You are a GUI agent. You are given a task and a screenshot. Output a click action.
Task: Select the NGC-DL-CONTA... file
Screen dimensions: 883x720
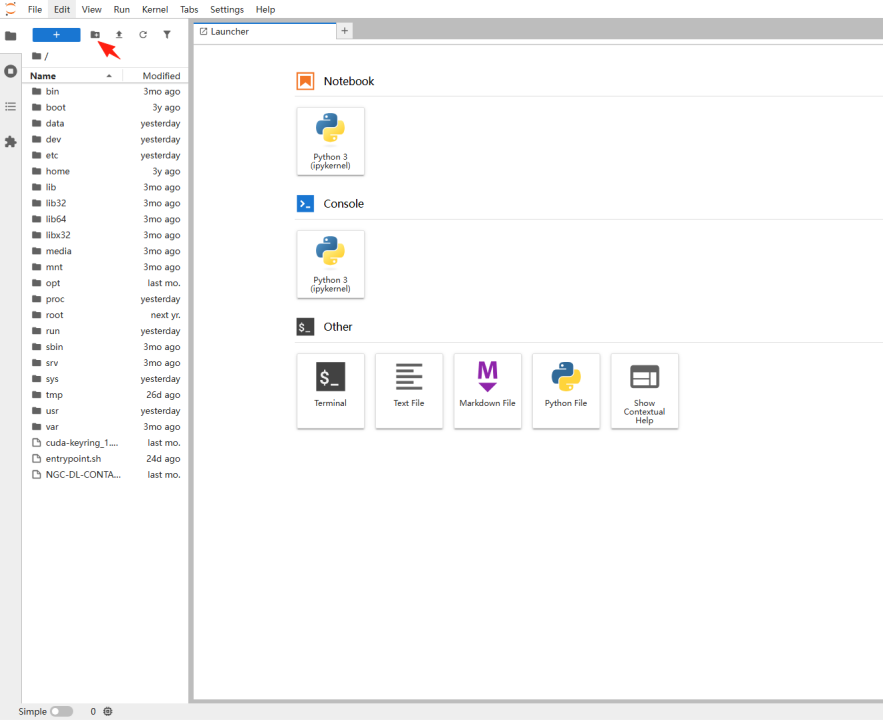click(x=105, y=475)
